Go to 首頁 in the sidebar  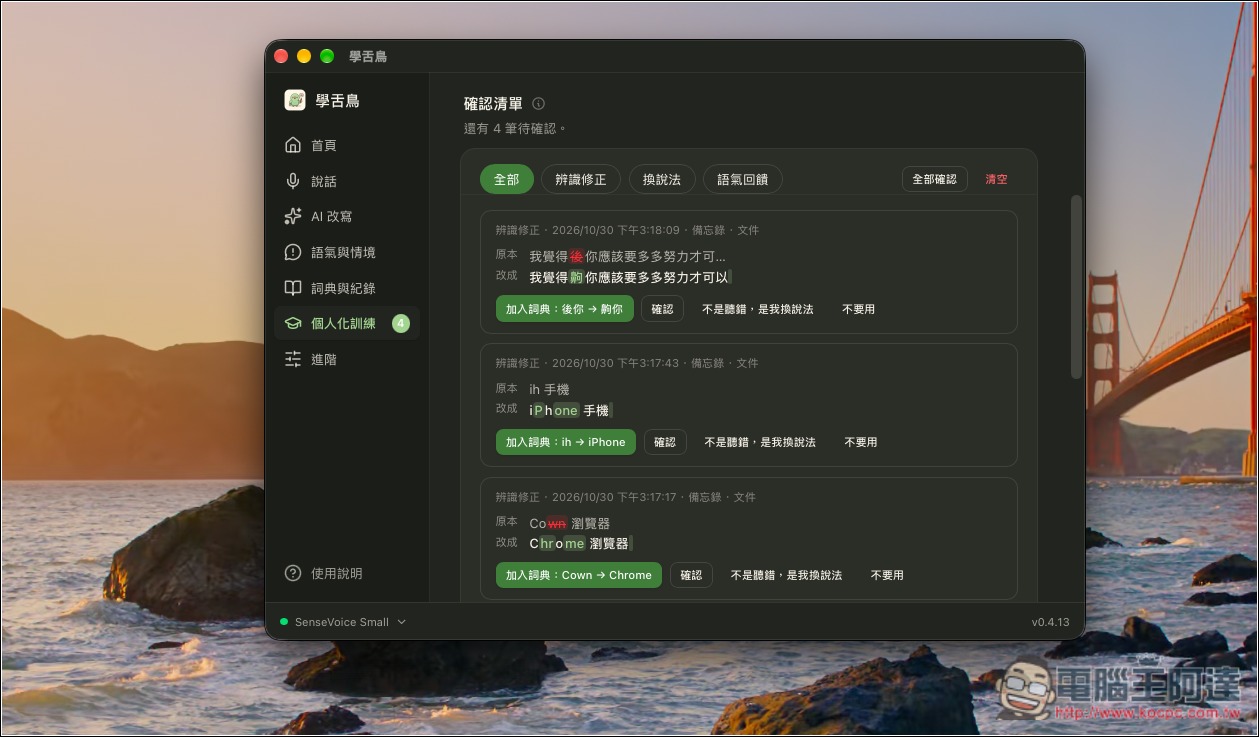point(346,145)
